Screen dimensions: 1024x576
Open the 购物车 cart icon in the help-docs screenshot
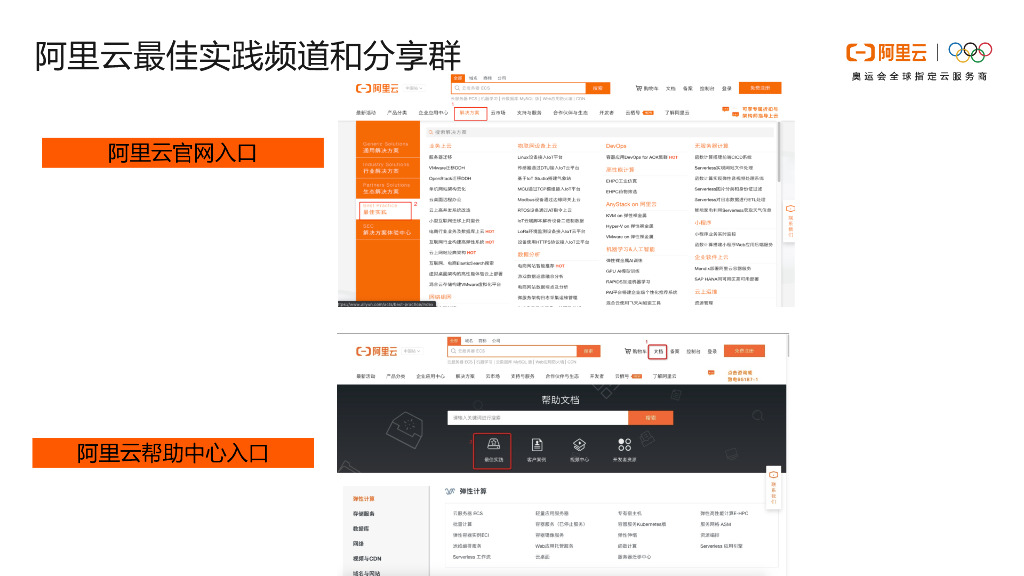(x=628, y=351)
